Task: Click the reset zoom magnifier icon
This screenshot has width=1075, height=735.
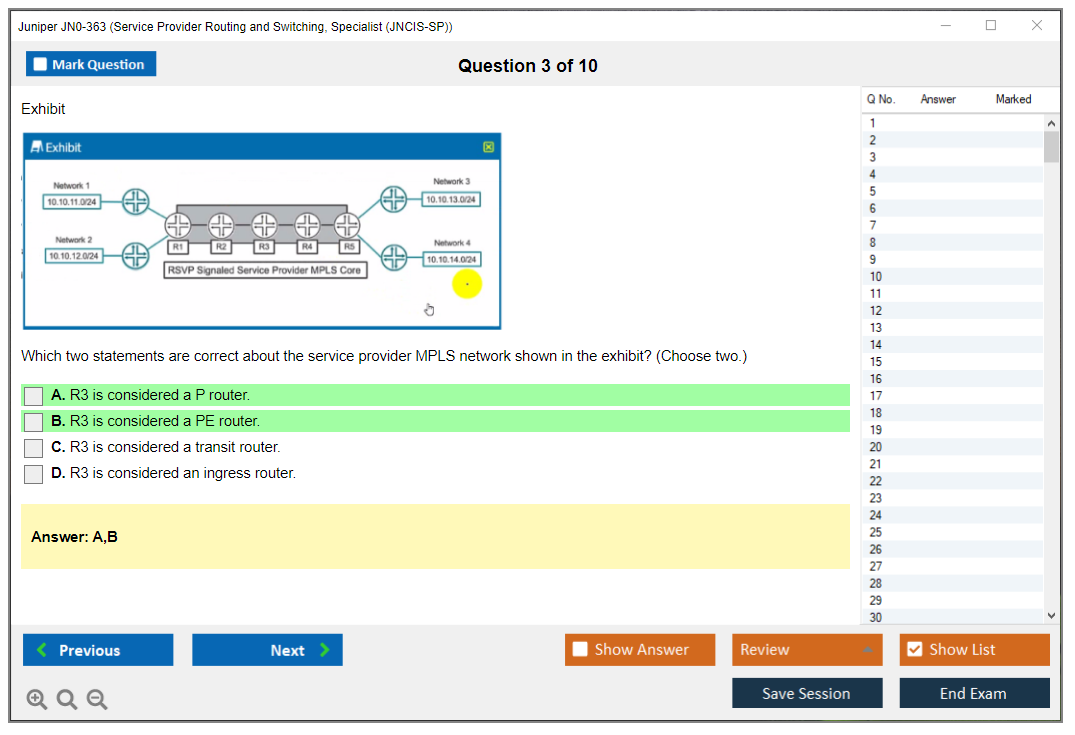Action: click(67, 700)
